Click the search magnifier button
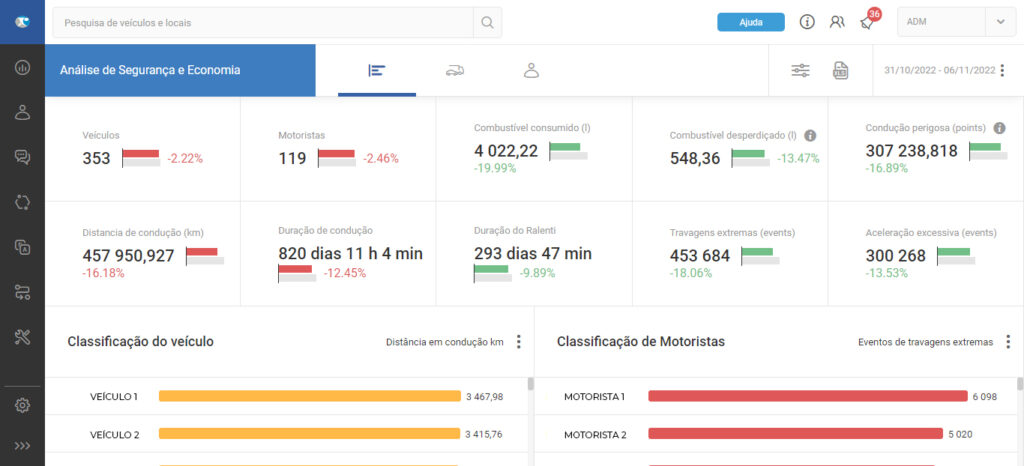1024x466 pixels. (487, 22)
